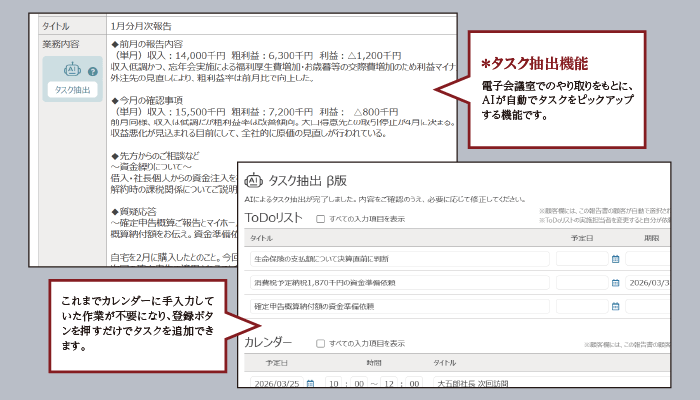Click the カレンダー section heading
The width and height of the screenshot is (700, 400).
268,342
